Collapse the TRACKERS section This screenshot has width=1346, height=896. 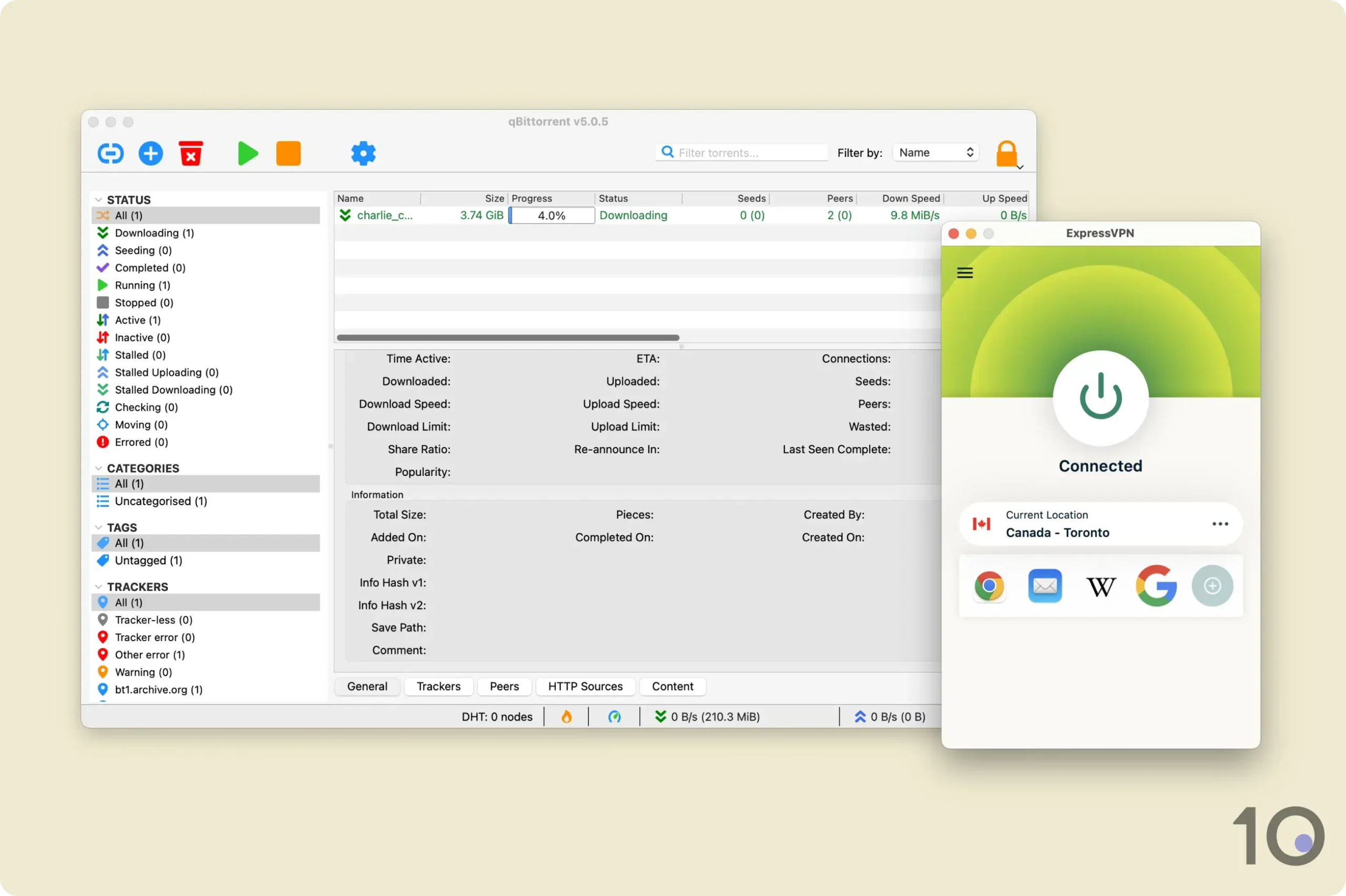pyautogui.click(x=99, y=586)
